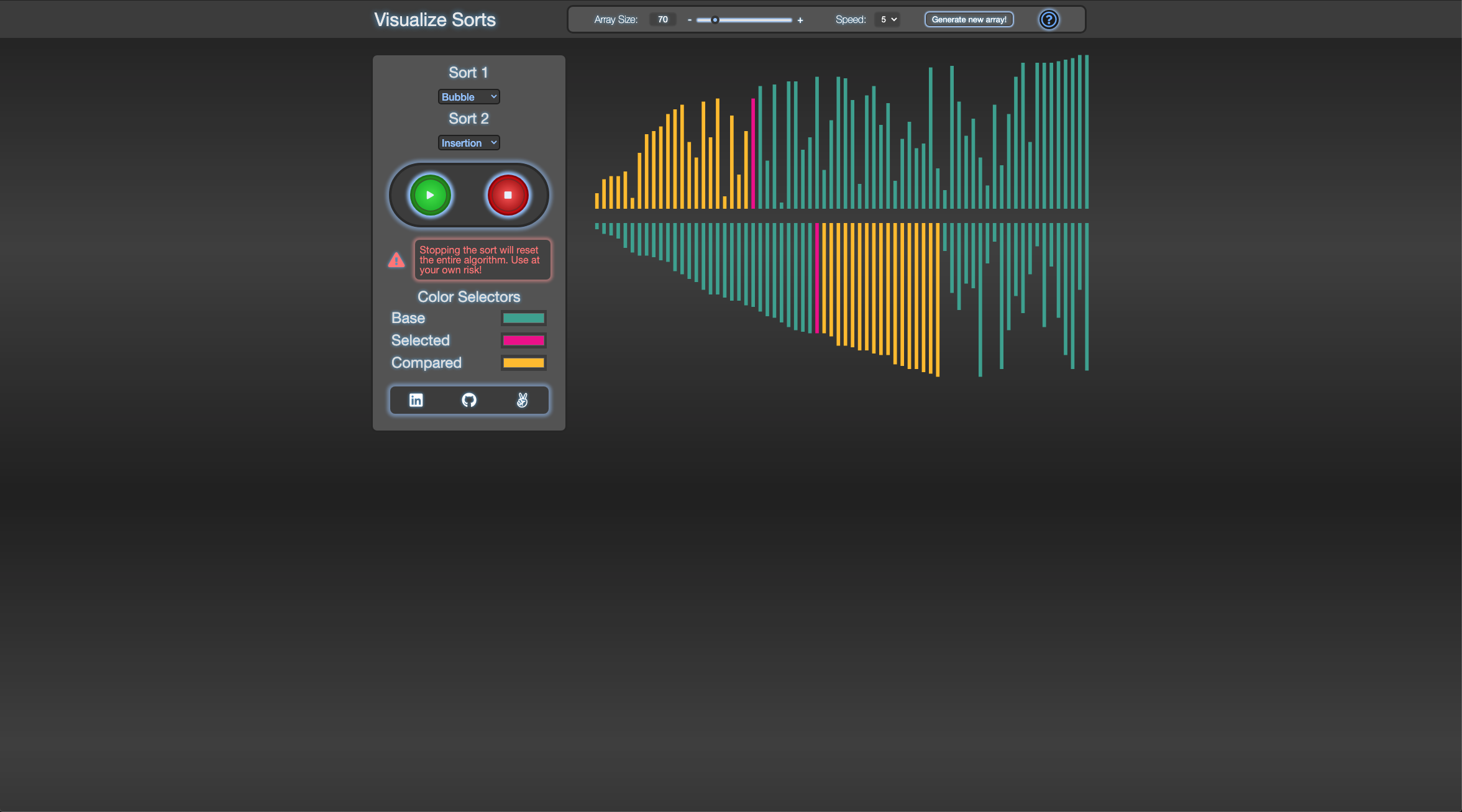1462x812 pixels.
Task: Open the LinkedIn profile icon
Action: (416, 400)
